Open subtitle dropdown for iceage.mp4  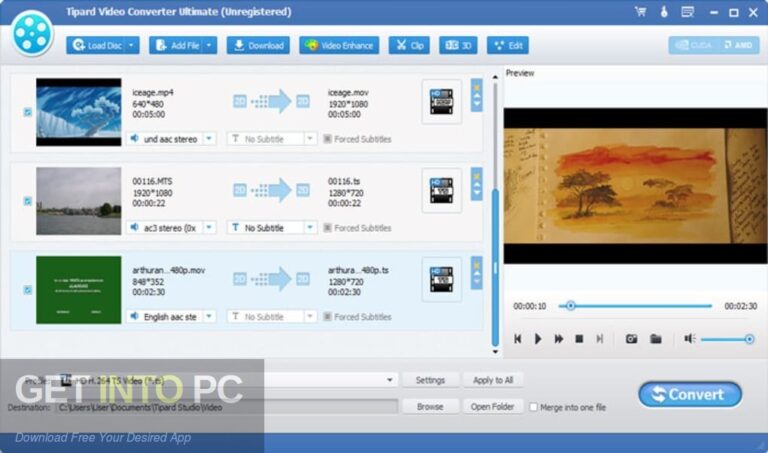click(310, 139)
